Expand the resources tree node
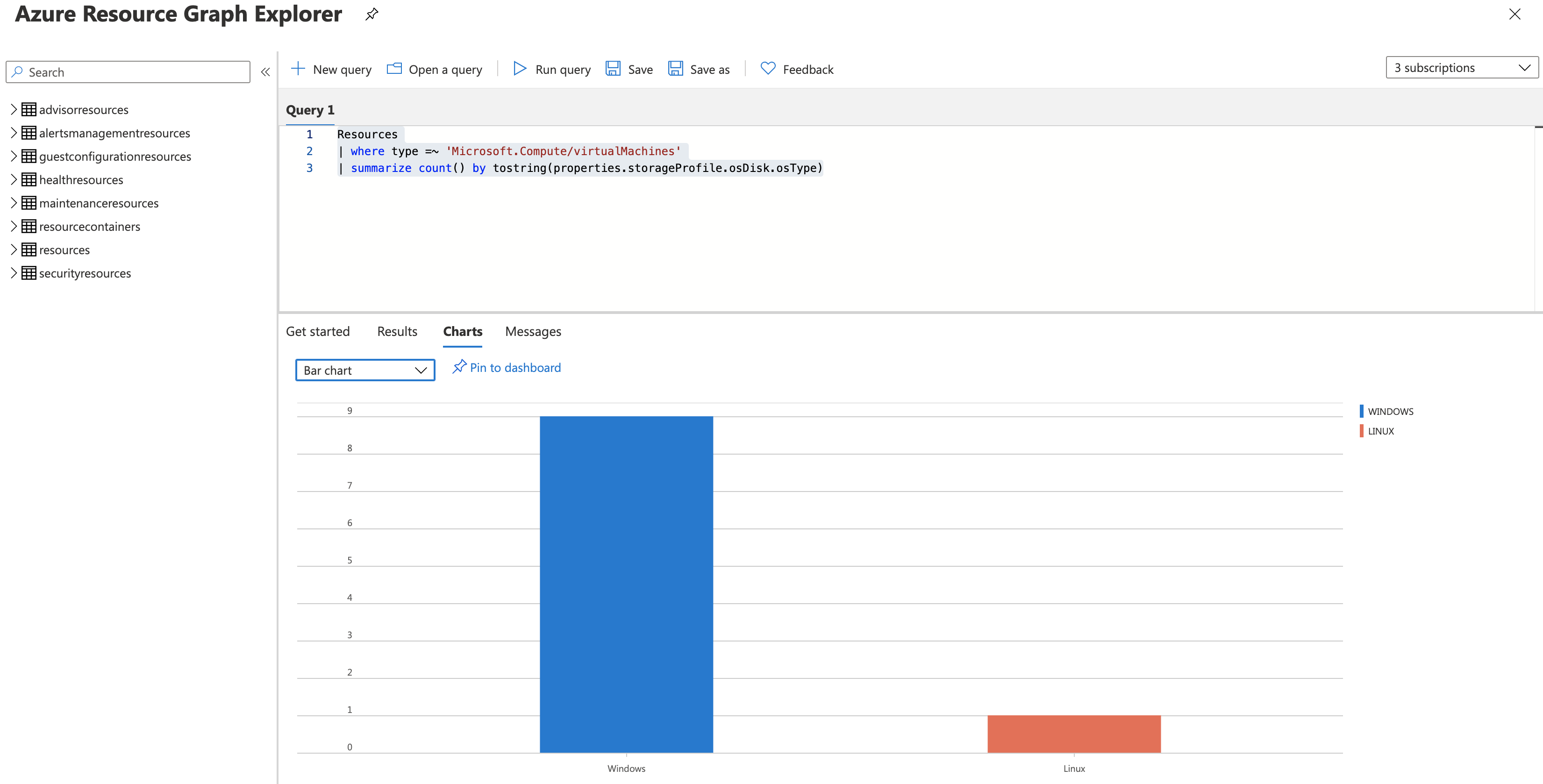The width and height of the screenshot is (1543, 784). [x=13, y=249]
